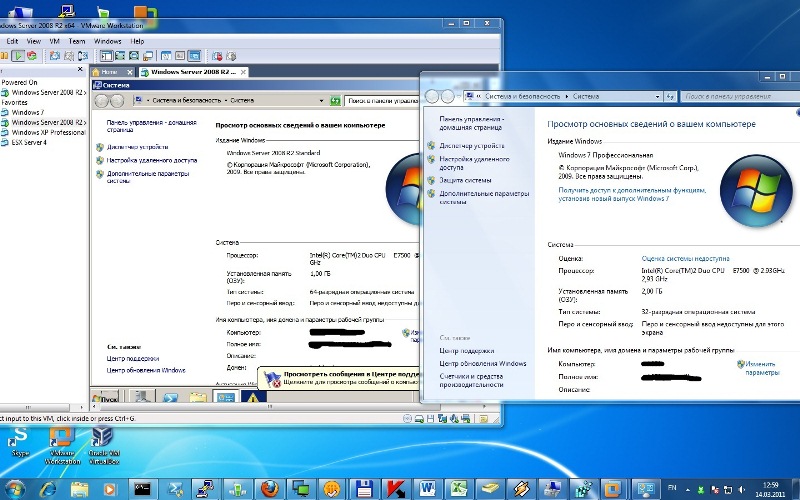Click the 'Защита системы' link in Windows 7 window
Screen dimensions: 800x500
coord(465,180)
